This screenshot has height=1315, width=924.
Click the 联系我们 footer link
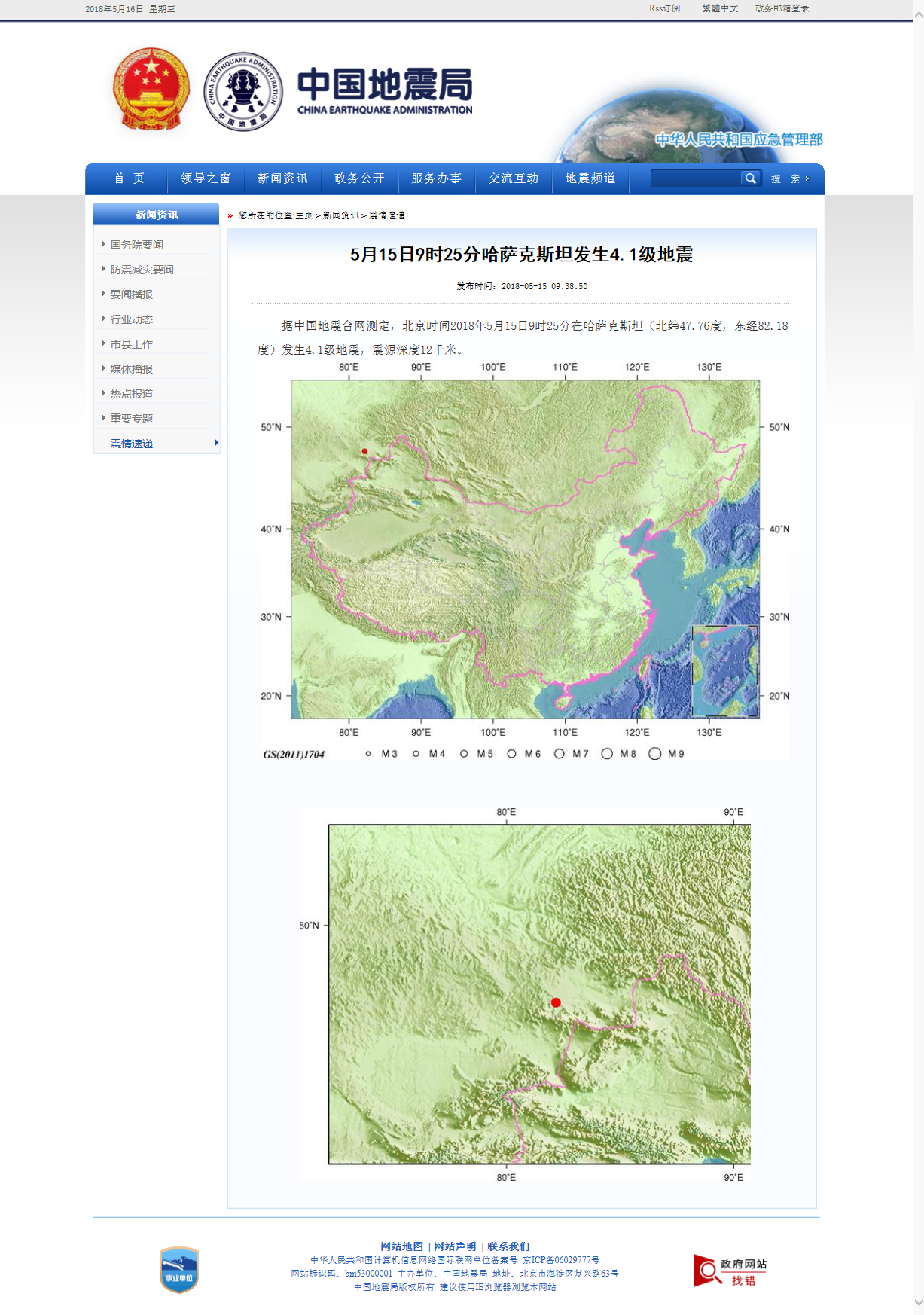[x=508, y=1246]
